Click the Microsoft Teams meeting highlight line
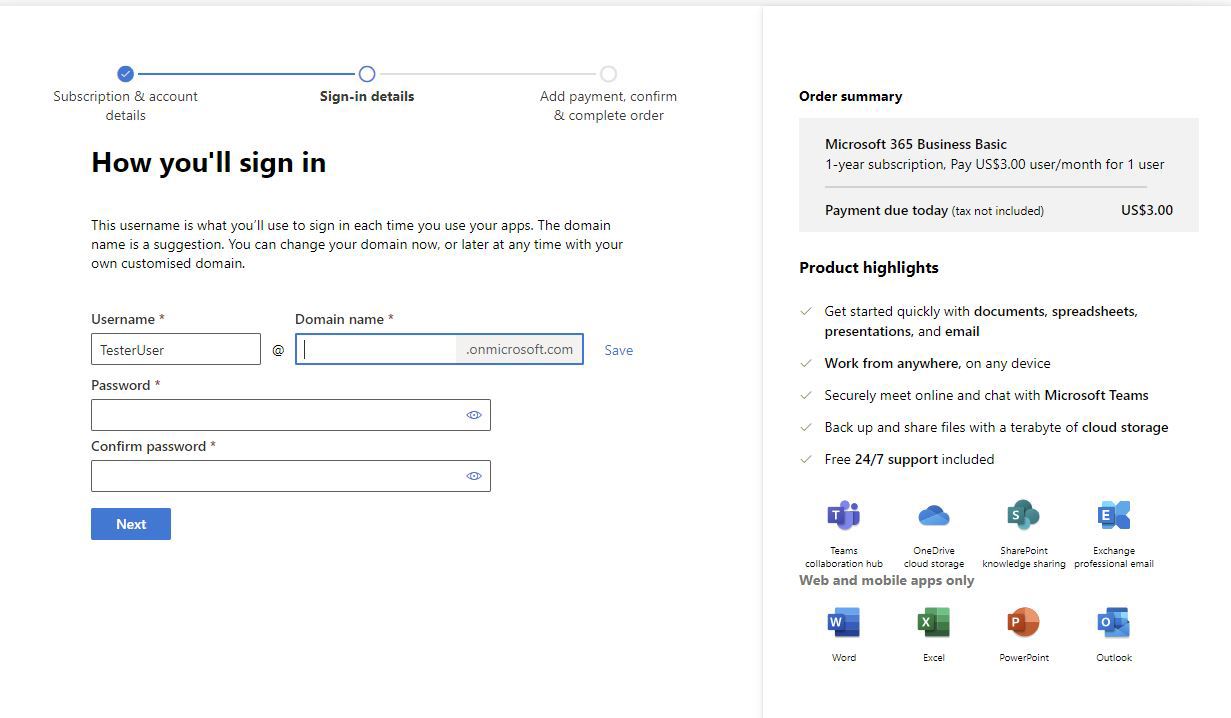 pos(986,395)
